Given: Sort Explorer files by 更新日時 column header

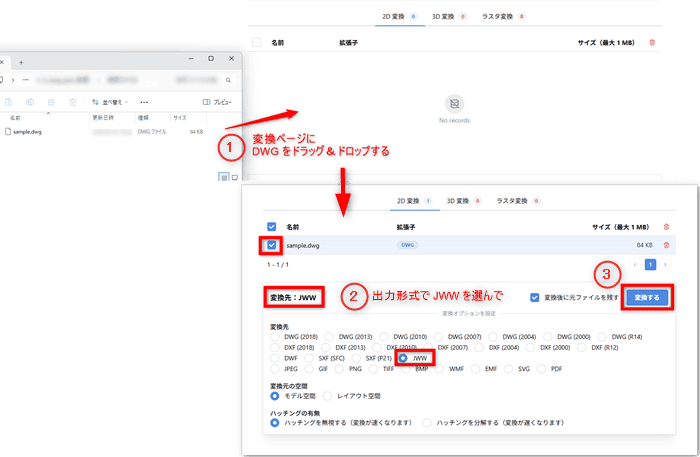Looking at the screenshot, I should 103,118.
